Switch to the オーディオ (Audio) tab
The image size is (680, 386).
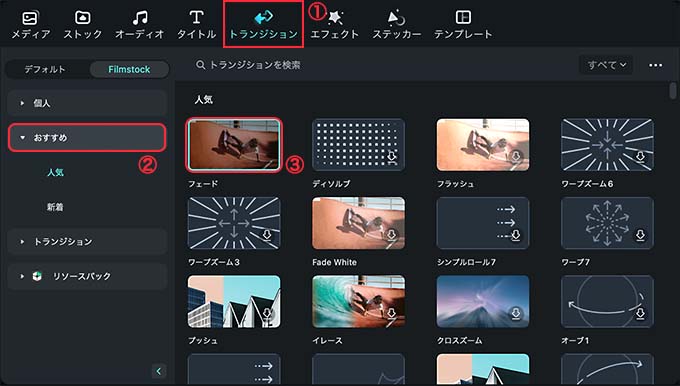(x=140, y=25)
